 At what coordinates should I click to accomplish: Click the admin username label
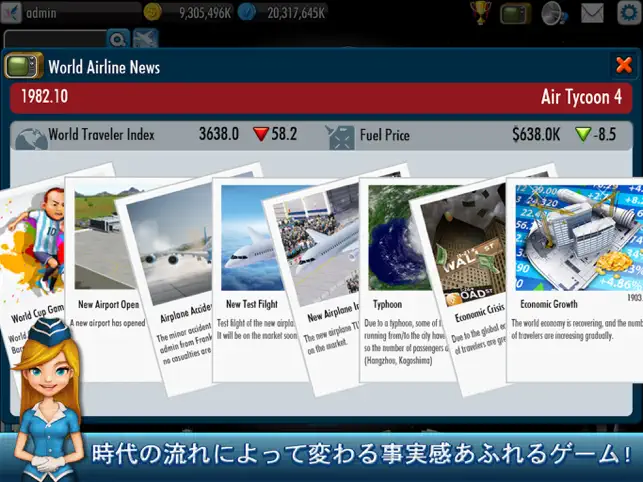(41, 13)
